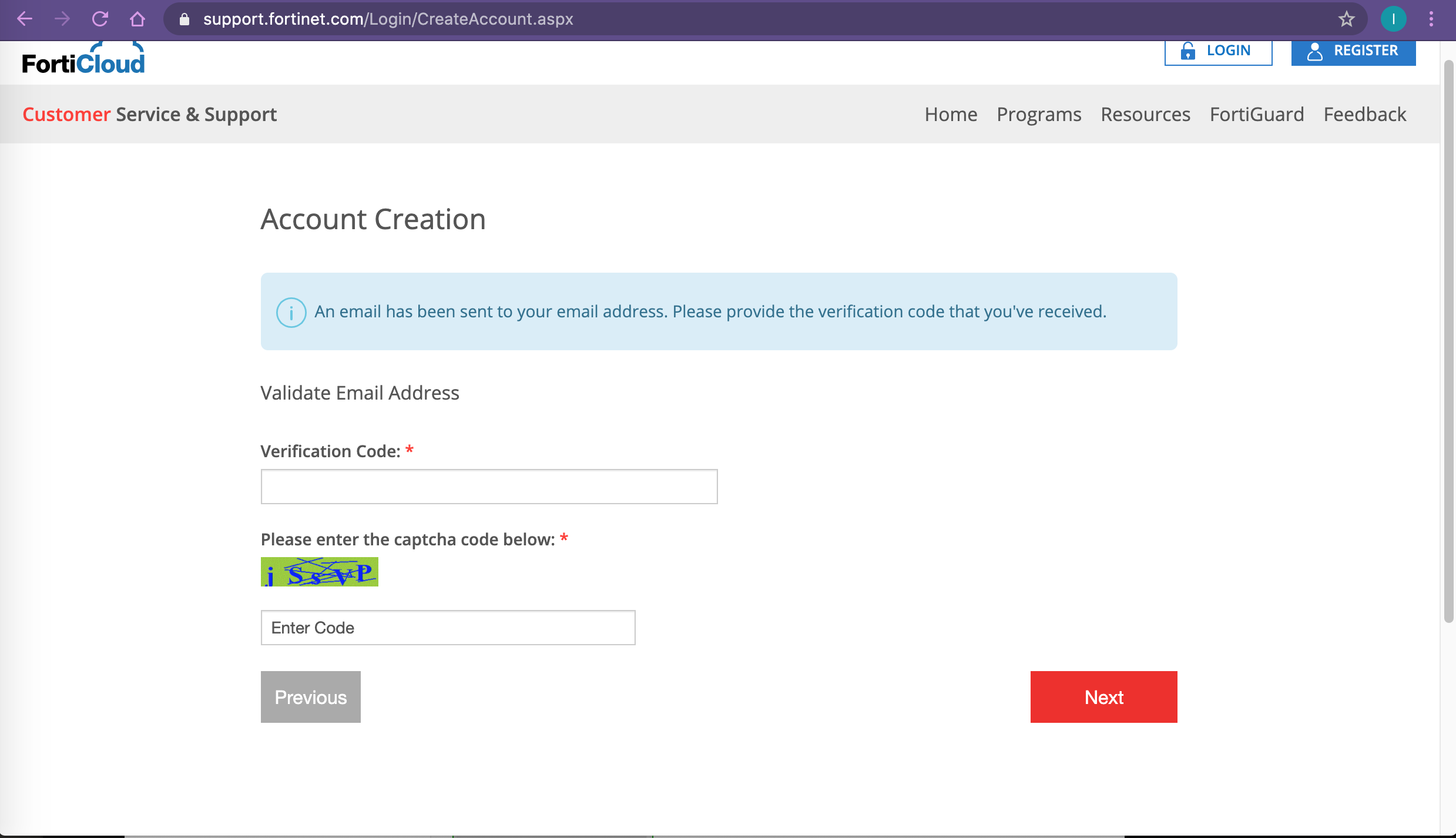Click the Verification Code input field
The image size is (1456, 838).
[x=489, y=487]
